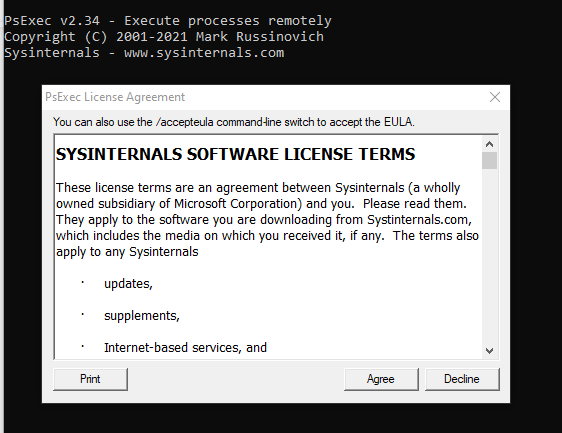Viewport: 562px width, 433px height.
Task: Click the /accepteula command-line hint text
Action: [234, 122]
